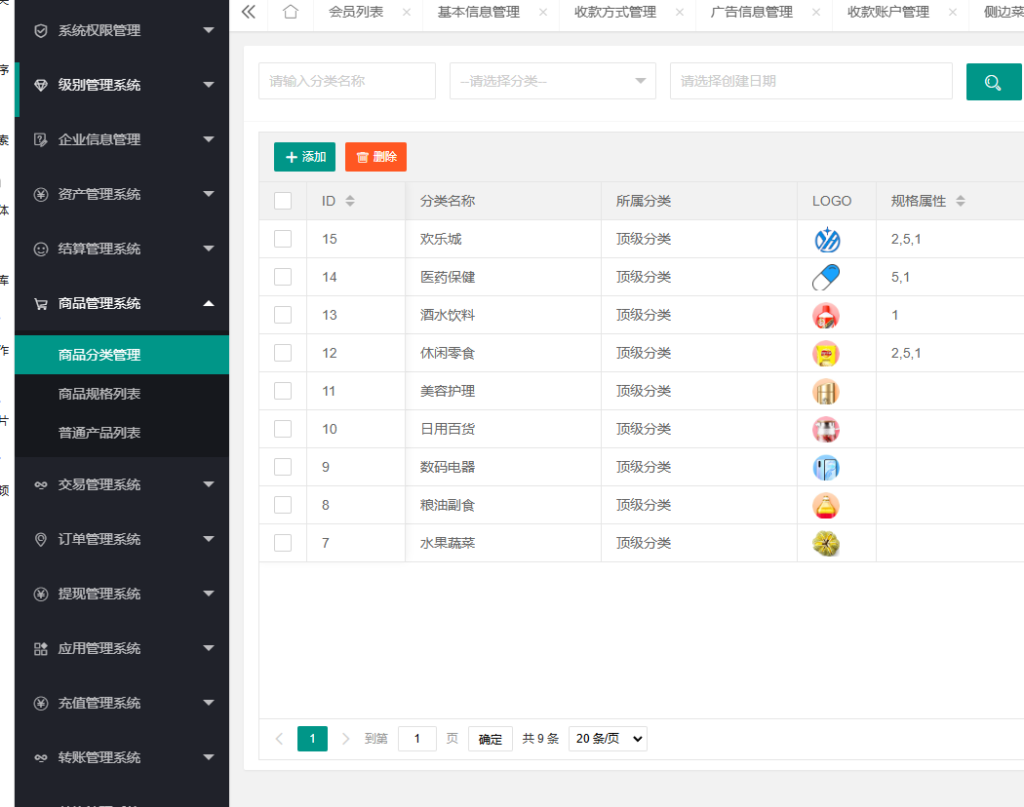The height and width of the screenshot is (807, 1024).
Task: Select the 系统权限管理 shield icon
Action: click(41, 30)
